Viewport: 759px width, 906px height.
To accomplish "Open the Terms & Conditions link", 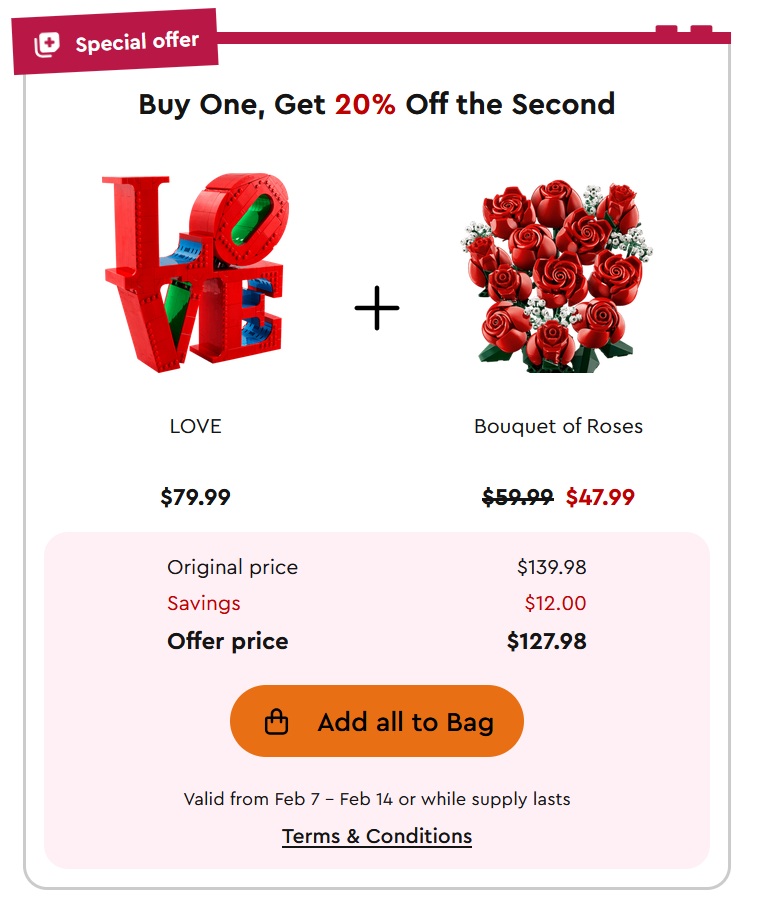I will coord(377,836).
